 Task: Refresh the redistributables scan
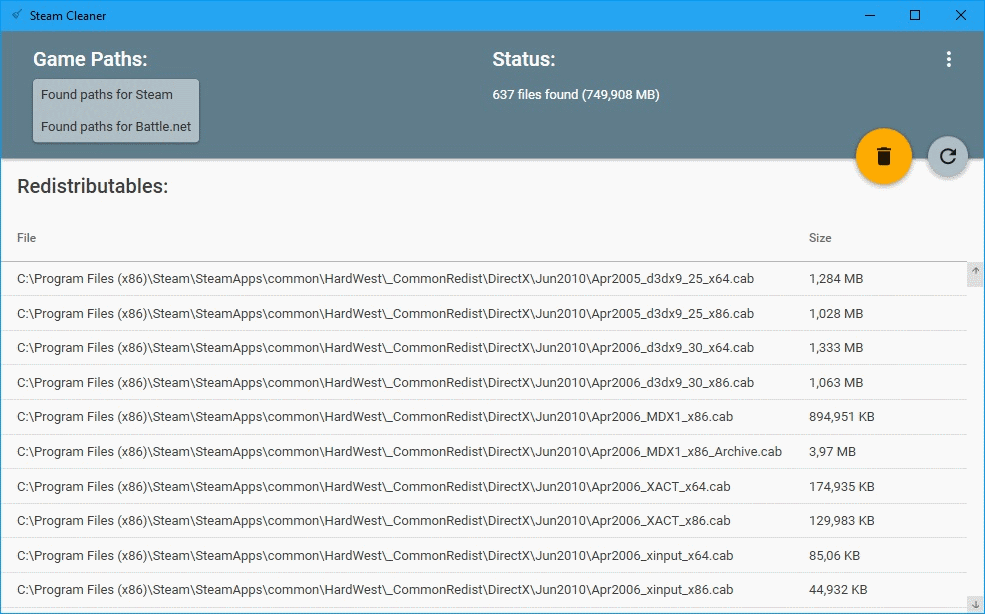(x=946, y=156)
